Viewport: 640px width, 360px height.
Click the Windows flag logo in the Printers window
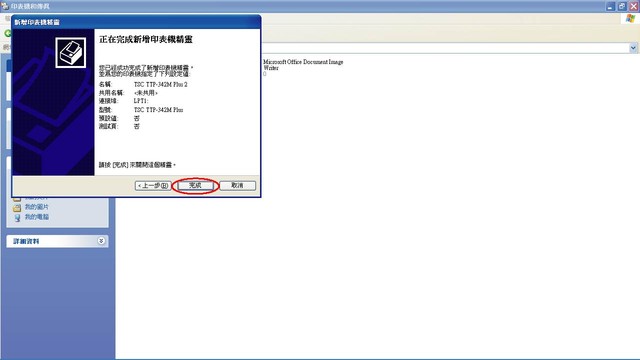631,19
